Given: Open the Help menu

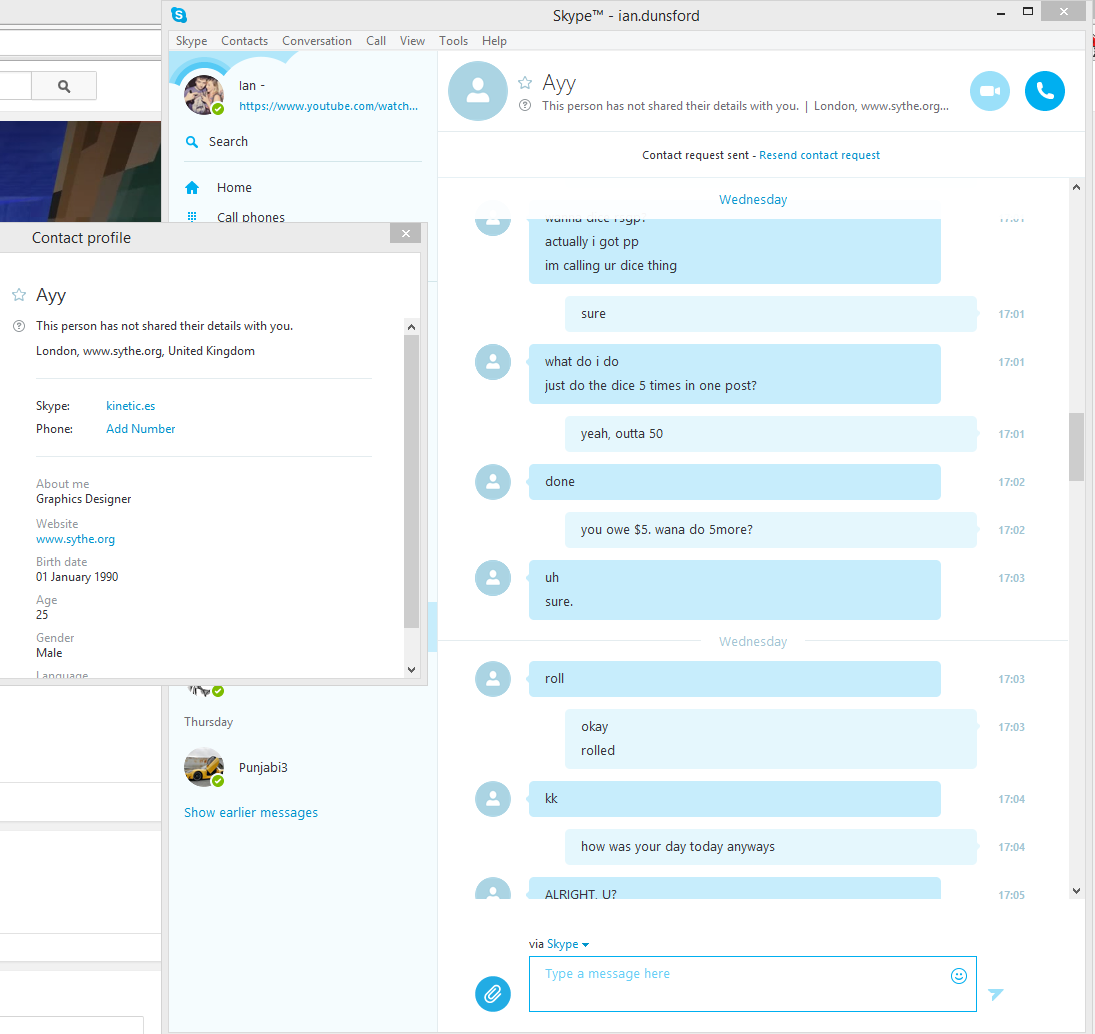Looking at the screenshot, I should coord(494,40).
